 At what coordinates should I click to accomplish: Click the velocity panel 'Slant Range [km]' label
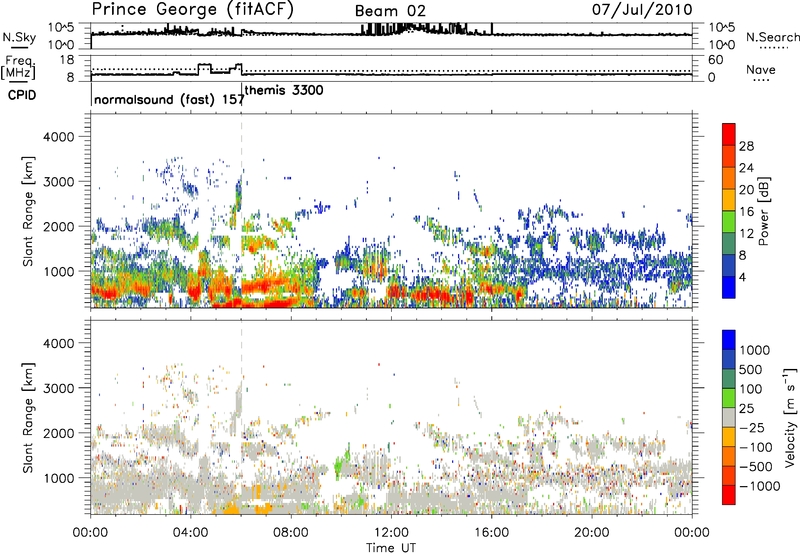click(x=28, y=417)
